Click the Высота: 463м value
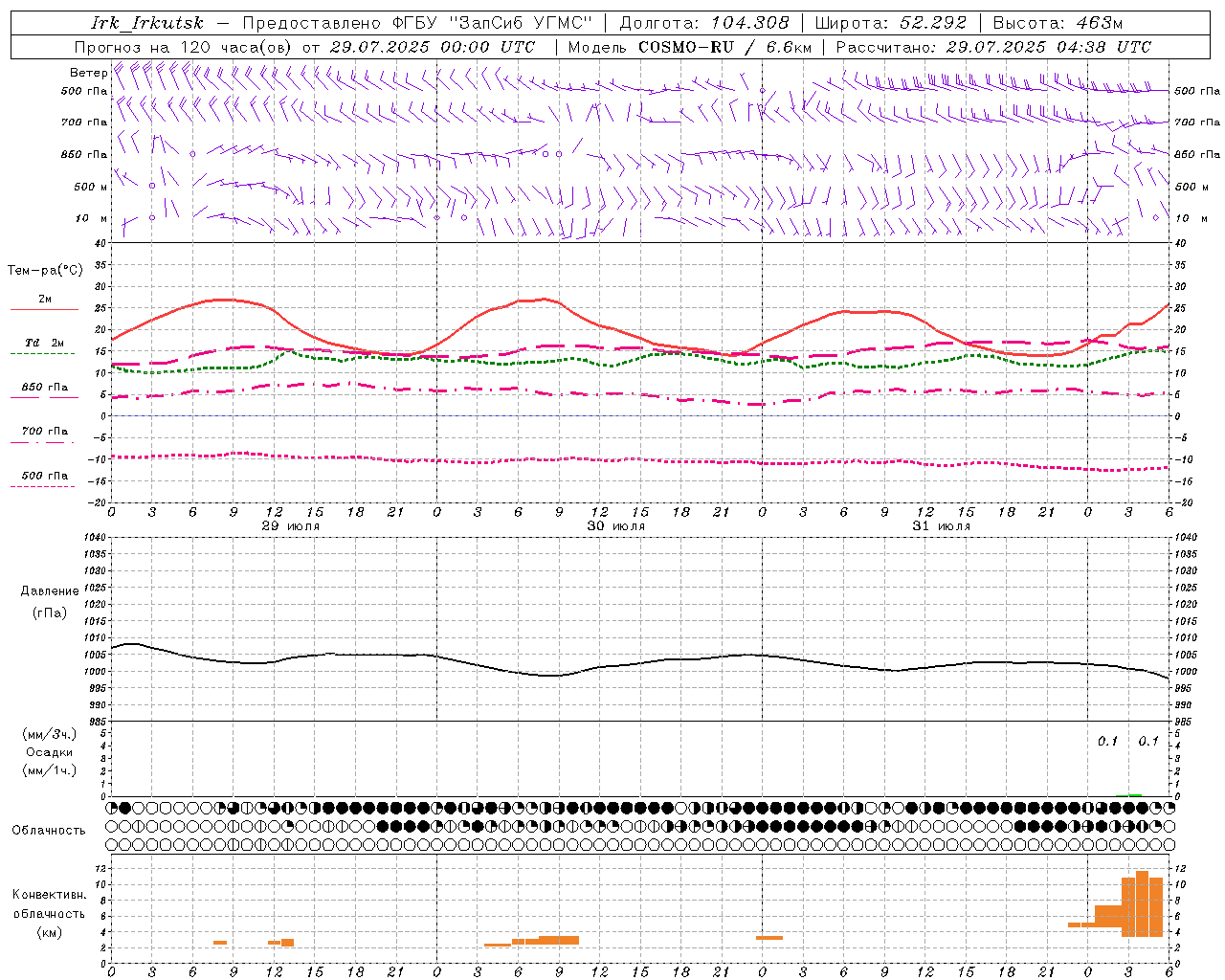 [1058, 23]
